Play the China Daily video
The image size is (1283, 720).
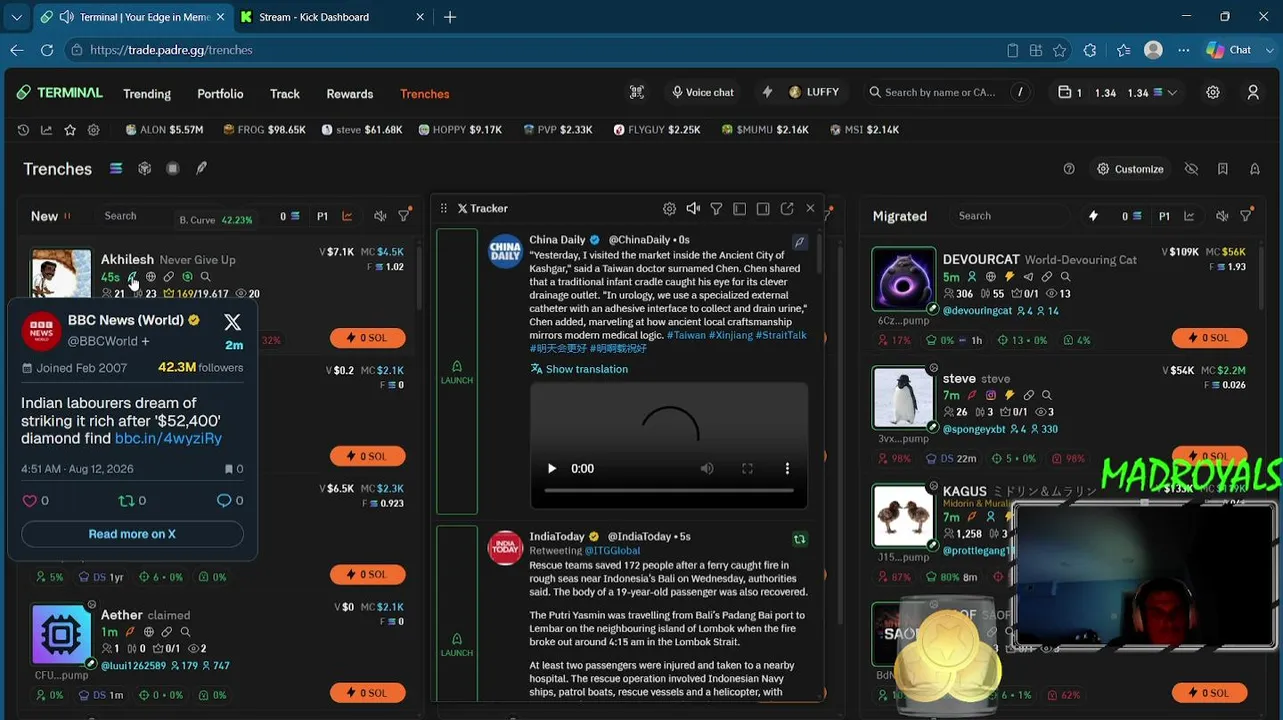click(551, 468)
